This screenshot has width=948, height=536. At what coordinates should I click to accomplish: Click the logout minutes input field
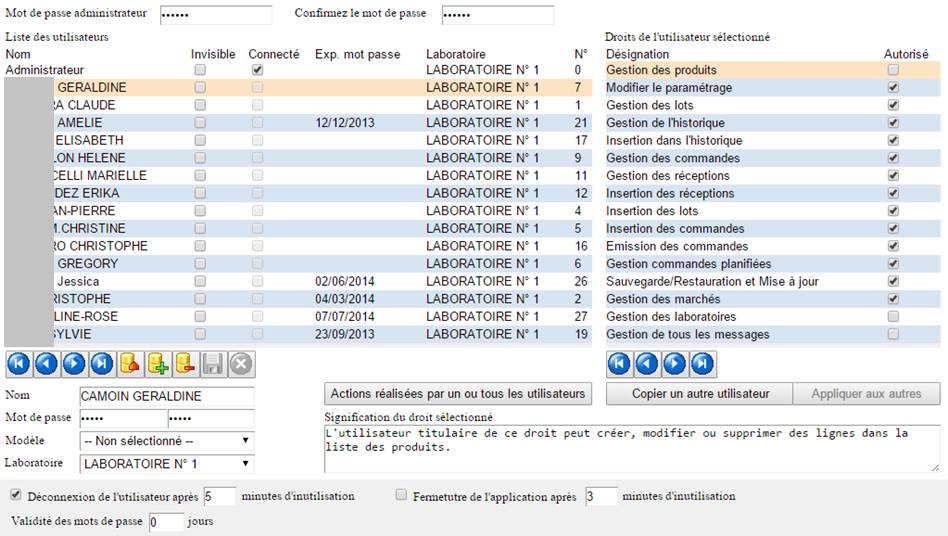(219, 497)
